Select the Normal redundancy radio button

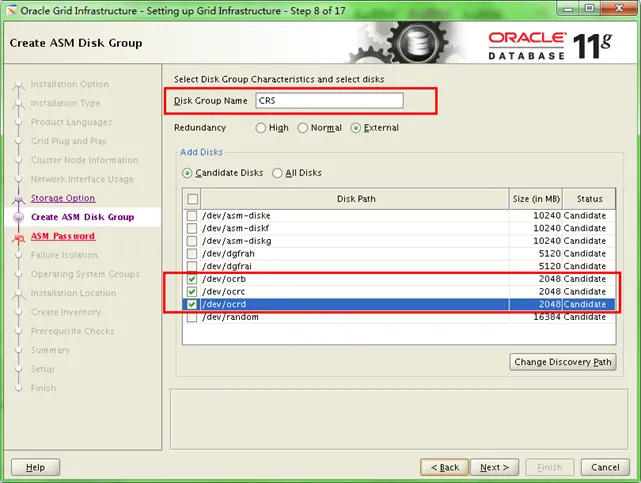tap(304, 128)
